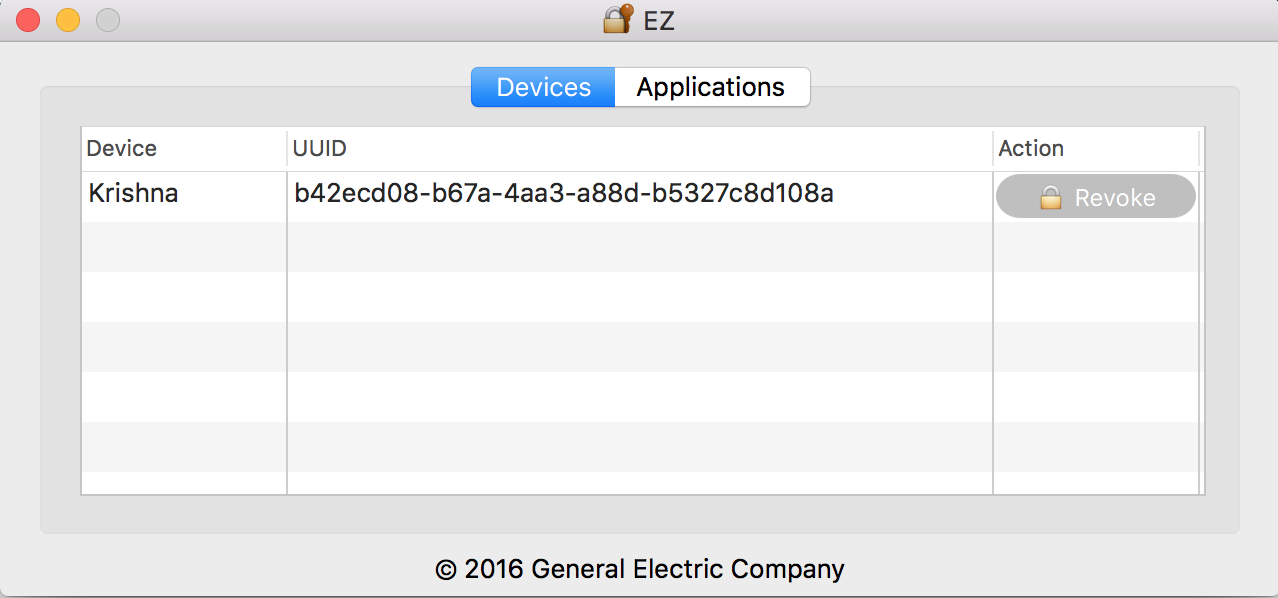Viewport: 1278px width, 598px height.
Task: Click the General Electric Company copyright text
Action: (x=640, y=569)
